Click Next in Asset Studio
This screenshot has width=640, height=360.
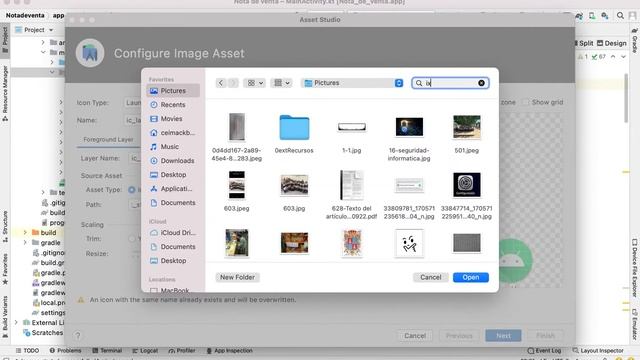503,336
